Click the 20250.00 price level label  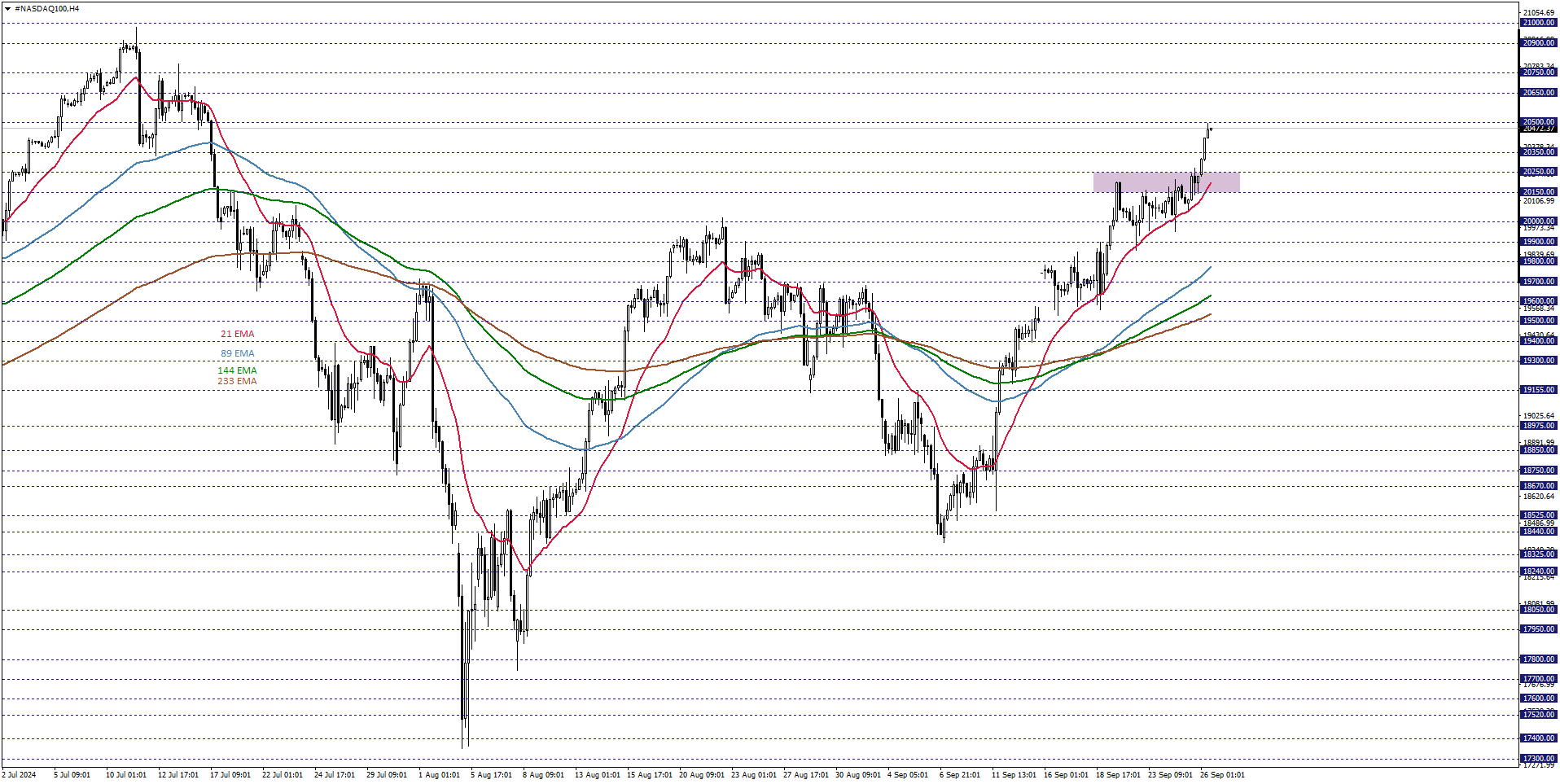point(1539,172)
